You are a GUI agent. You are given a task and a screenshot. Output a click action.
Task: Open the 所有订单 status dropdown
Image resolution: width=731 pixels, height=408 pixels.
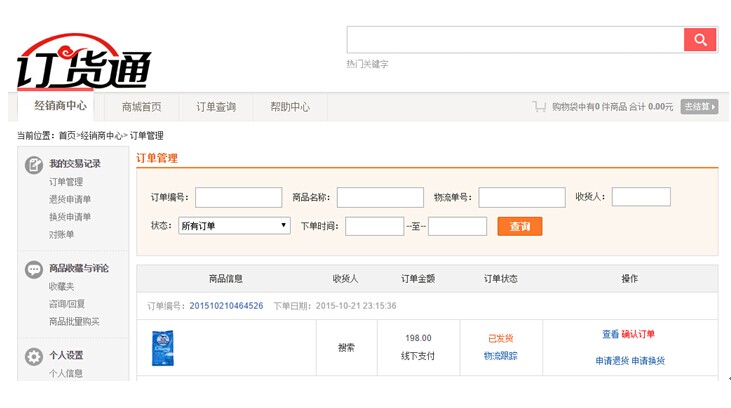click(234, 226)
